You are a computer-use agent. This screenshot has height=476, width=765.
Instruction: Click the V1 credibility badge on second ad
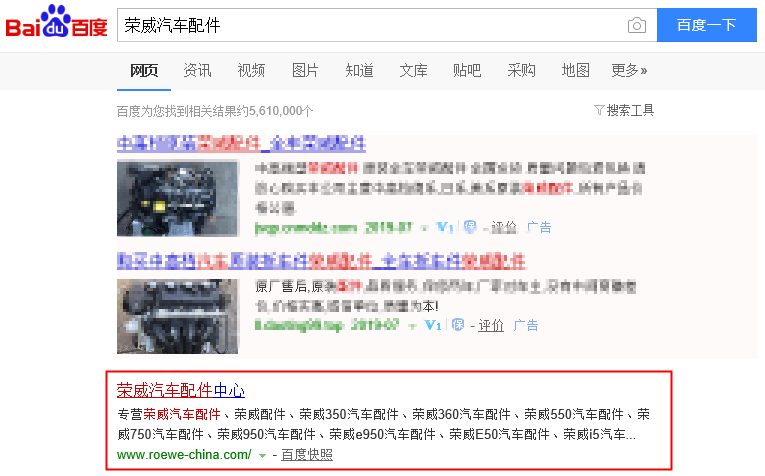pos(433,325)
